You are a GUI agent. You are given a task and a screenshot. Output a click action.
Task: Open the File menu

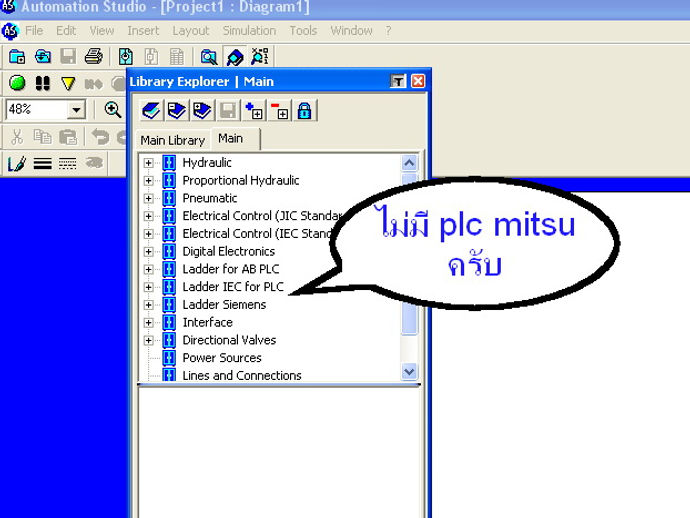pos(34,31)
